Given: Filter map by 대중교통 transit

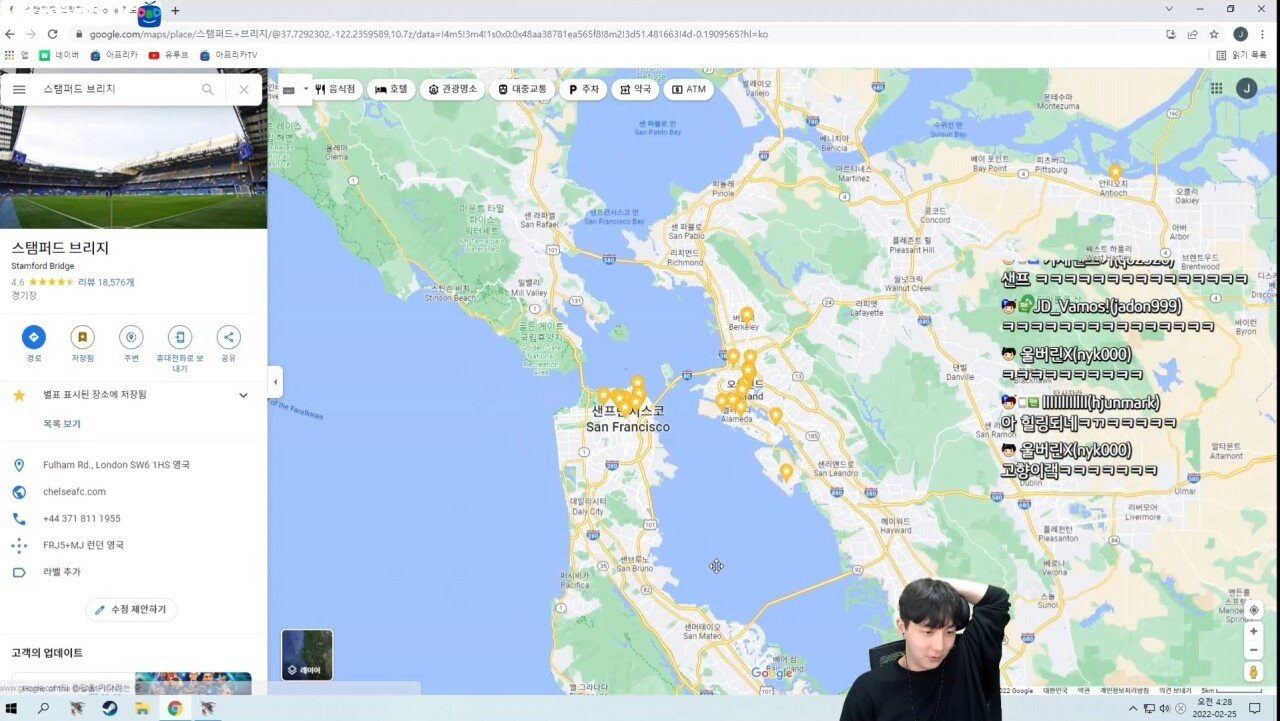Looking at the screenshot, I should [x=523, y=89].
